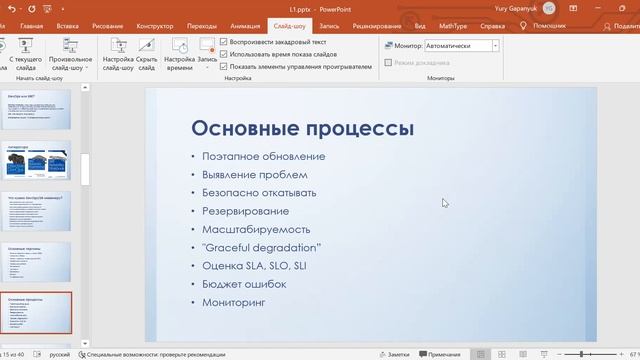The width and height of the screenshot is (640, 360).
Task: Click the user account avatar
Action: [549, 8]
